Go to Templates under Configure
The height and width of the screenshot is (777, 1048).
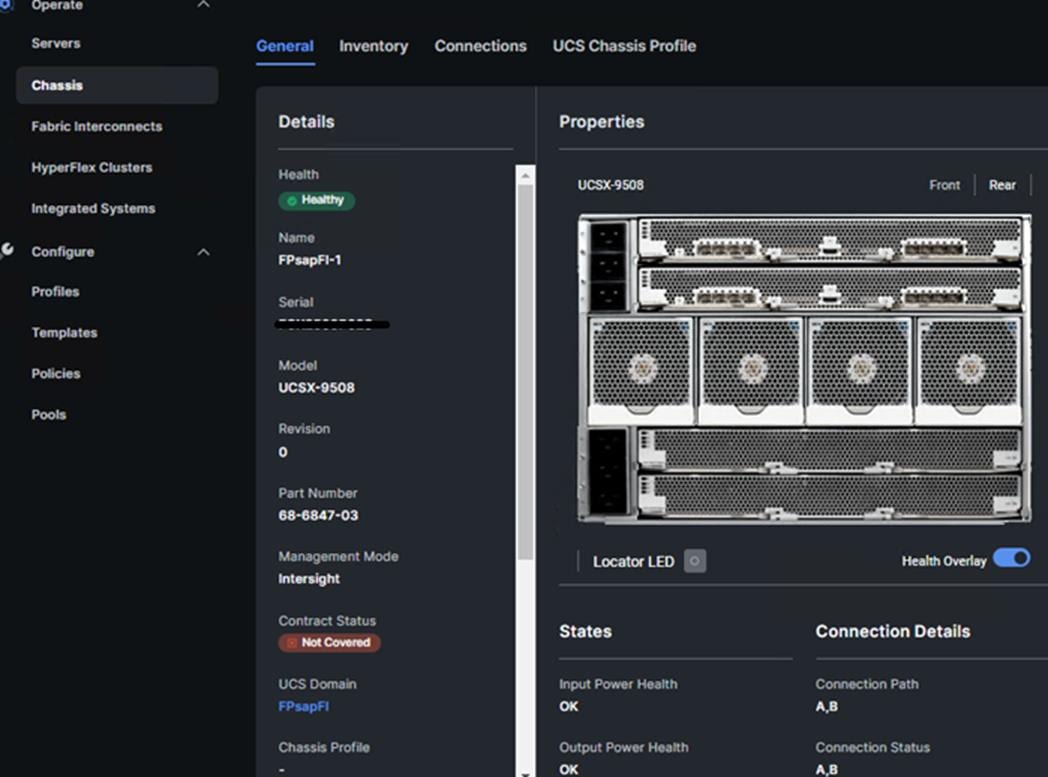pyautogui.click(x=64, y=333)
